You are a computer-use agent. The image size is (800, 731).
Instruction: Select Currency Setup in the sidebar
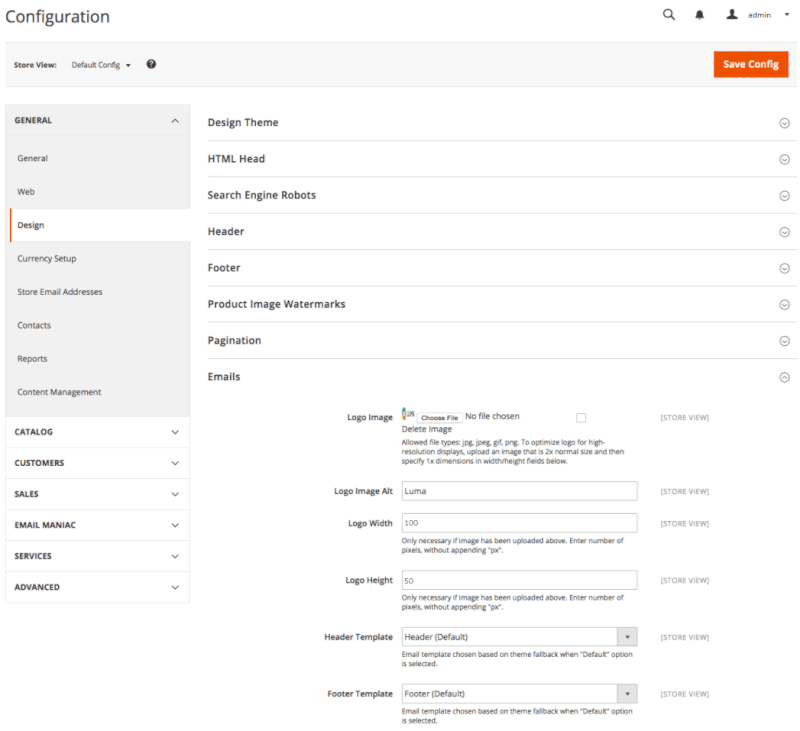[49, 258]
